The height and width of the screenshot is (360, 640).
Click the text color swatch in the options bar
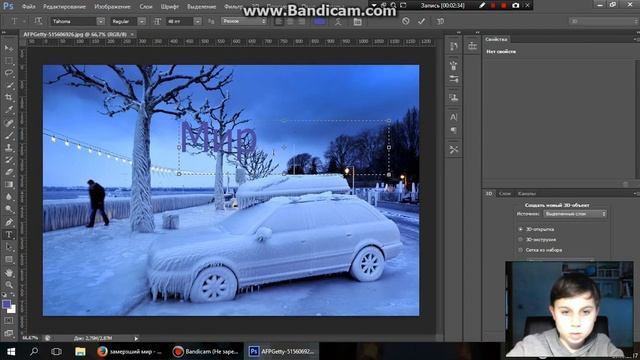pyautogui.click(x=320, y=21)
